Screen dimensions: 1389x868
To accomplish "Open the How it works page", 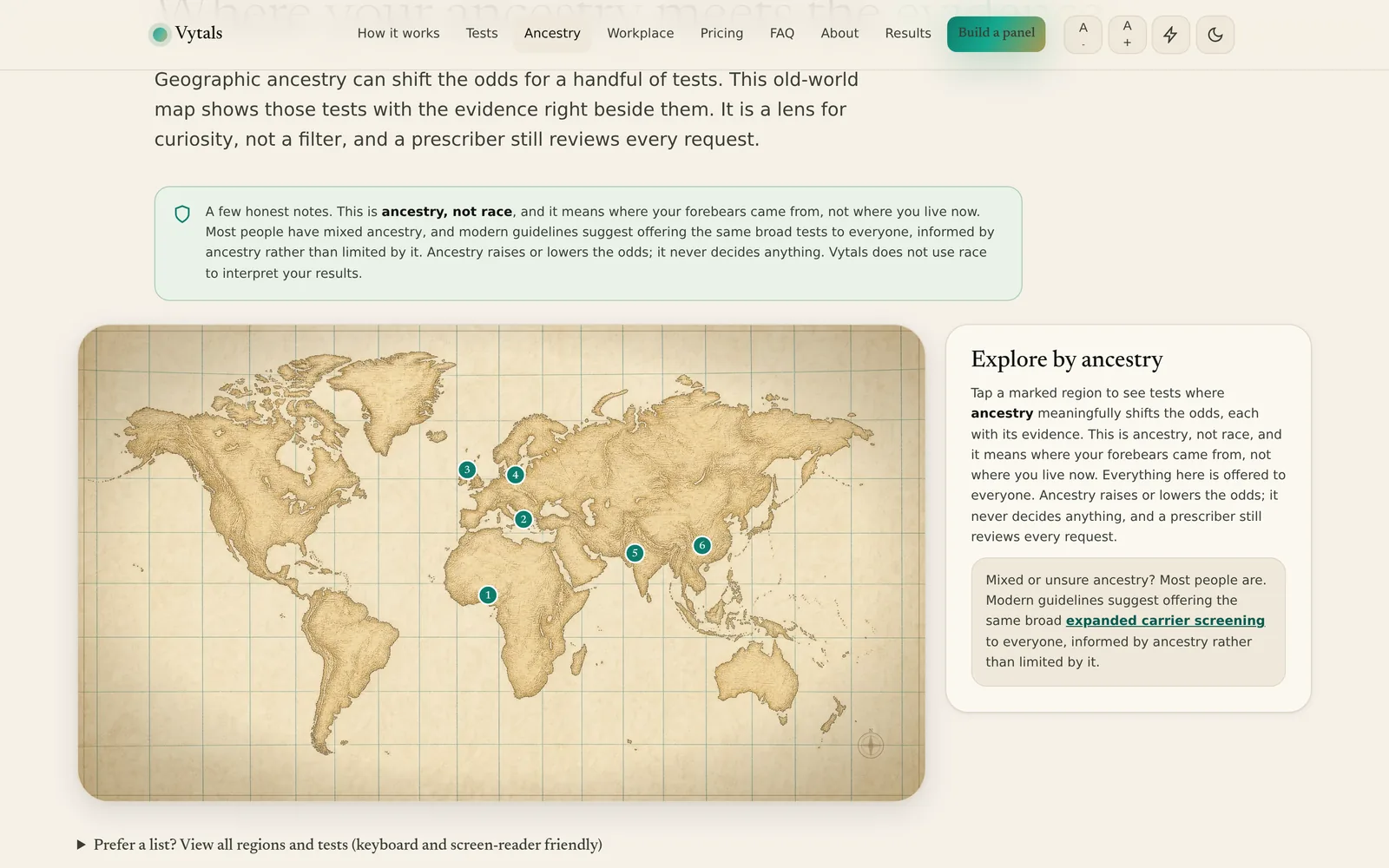I will (398, 33).
